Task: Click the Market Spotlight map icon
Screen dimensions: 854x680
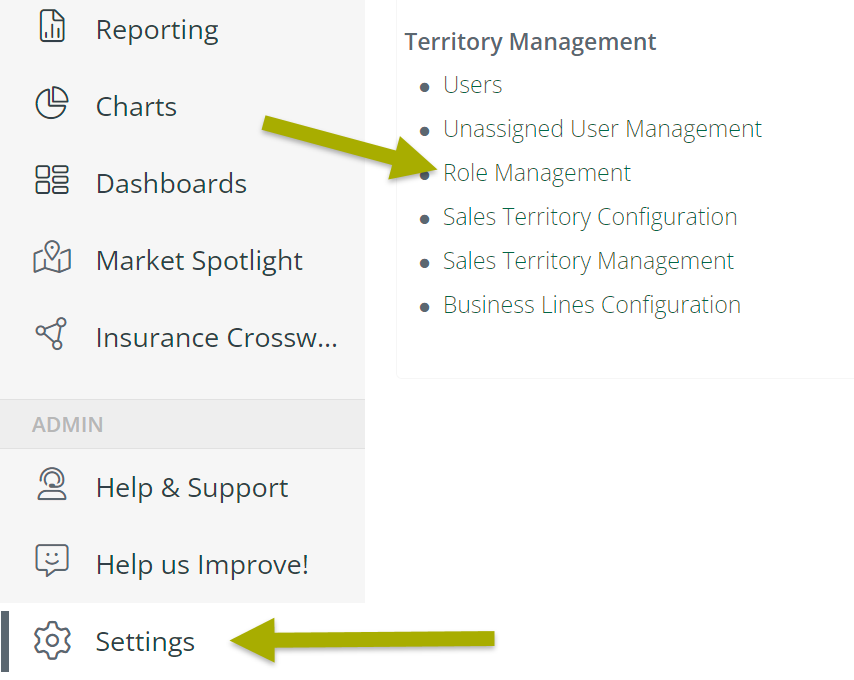Action: tap(52, 256)
